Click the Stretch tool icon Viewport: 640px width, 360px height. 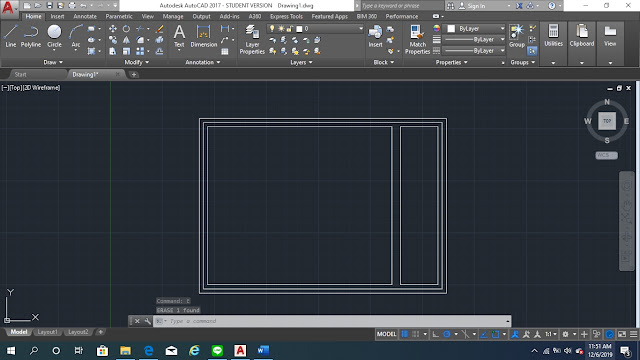tap(113, 51)
